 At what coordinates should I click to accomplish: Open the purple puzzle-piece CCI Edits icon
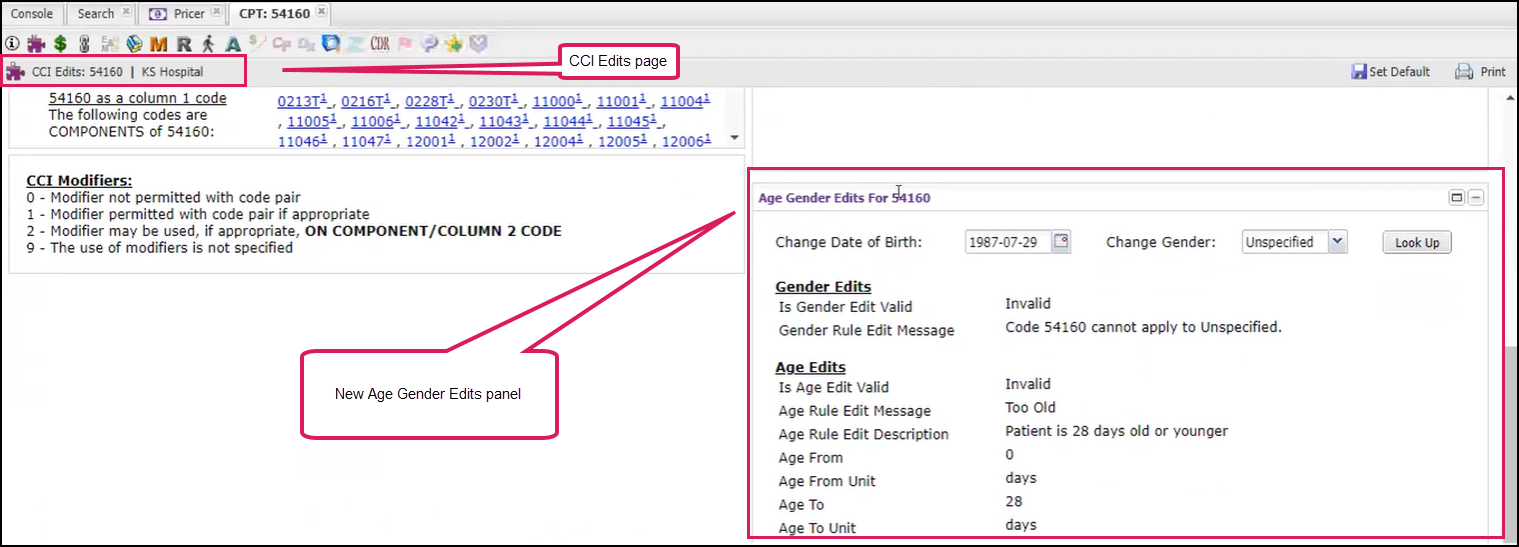(36, 44)
